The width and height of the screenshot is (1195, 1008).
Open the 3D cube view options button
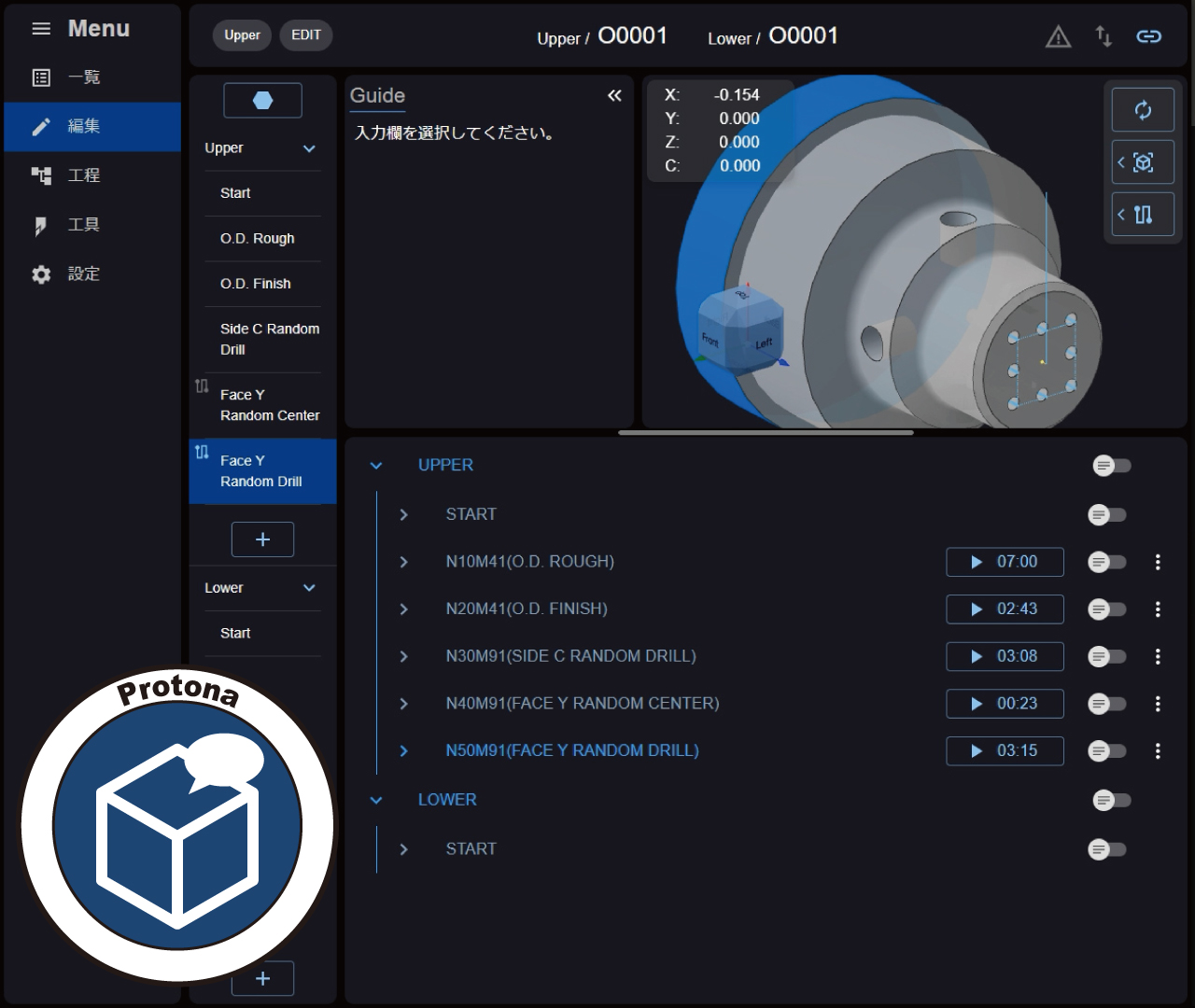pos(1143,162)
